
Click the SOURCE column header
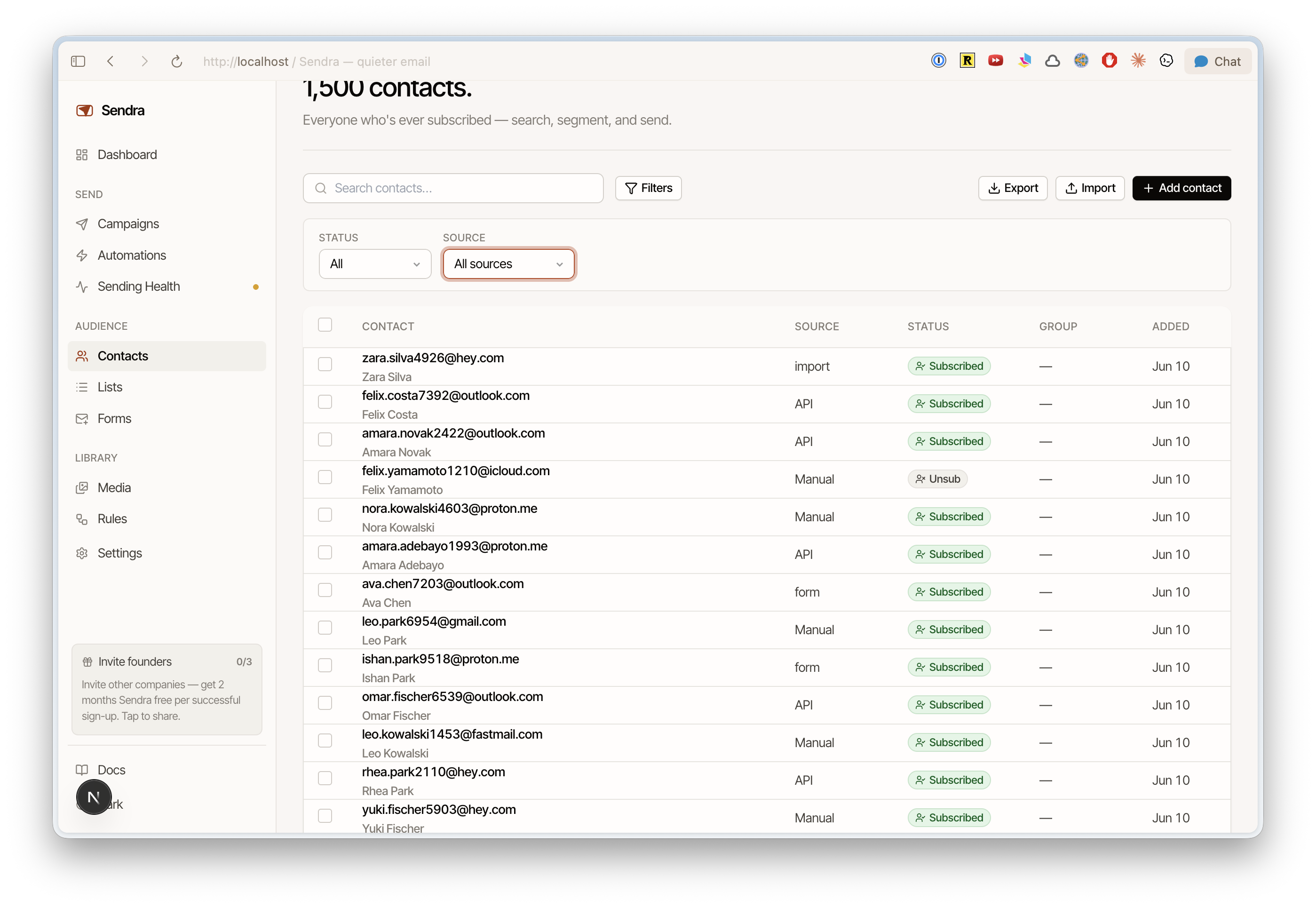(816, 327)
